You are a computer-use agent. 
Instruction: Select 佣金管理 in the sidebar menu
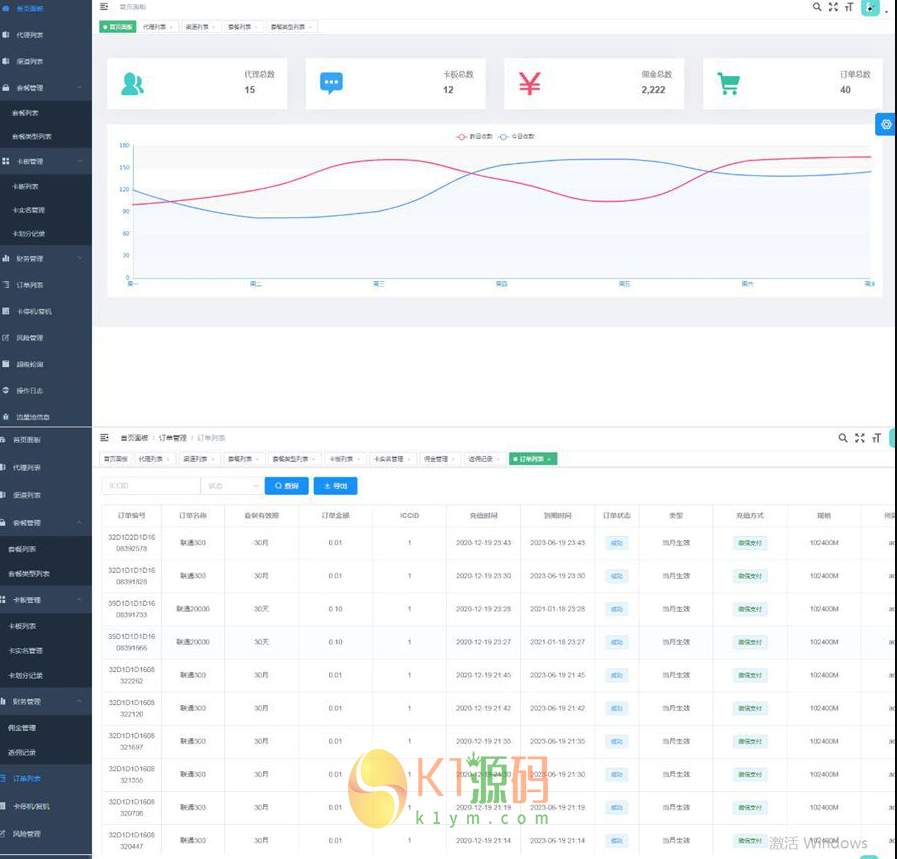pos(22,727)
